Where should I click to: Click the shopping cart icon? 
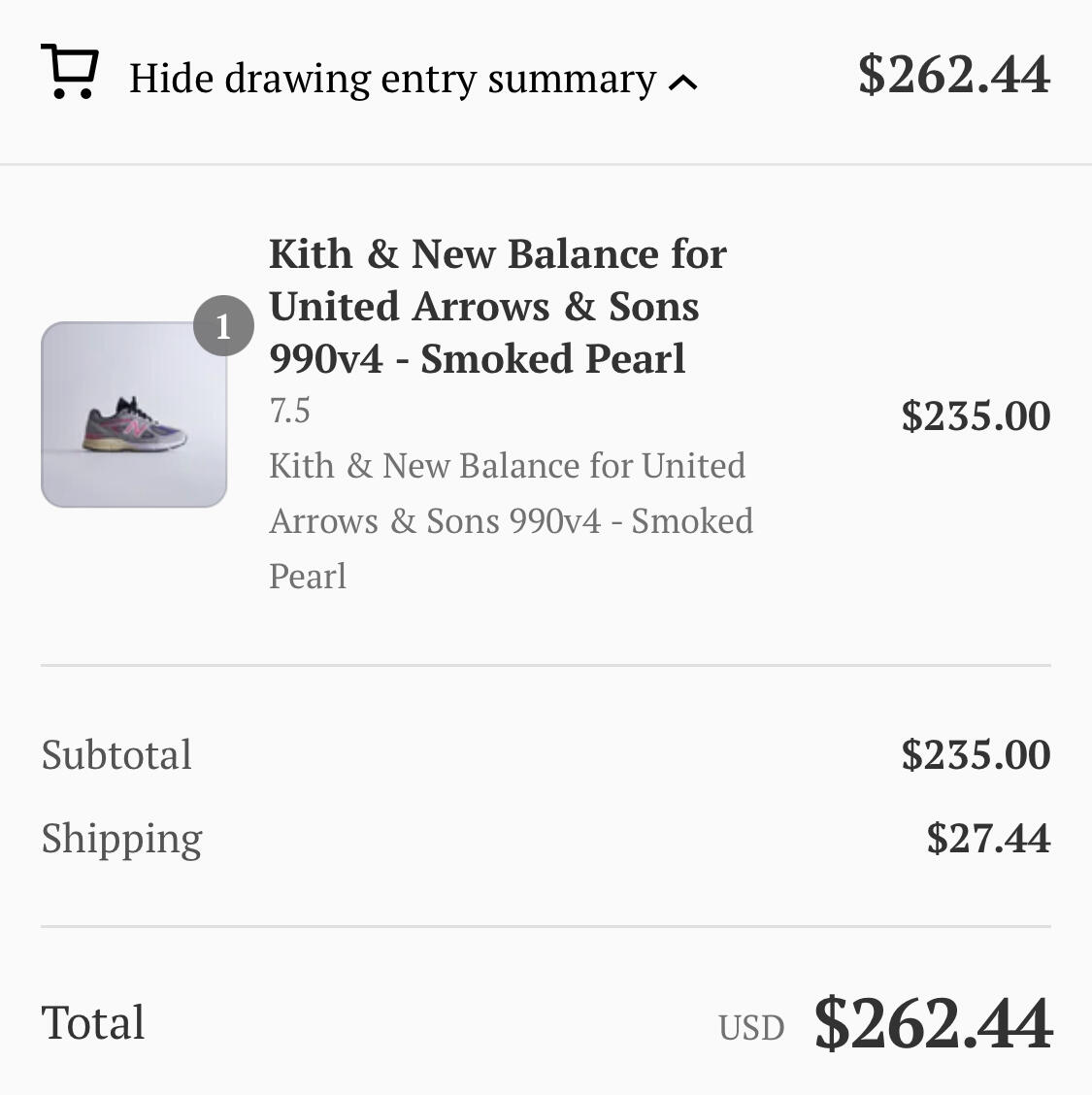tap(69, 73)
